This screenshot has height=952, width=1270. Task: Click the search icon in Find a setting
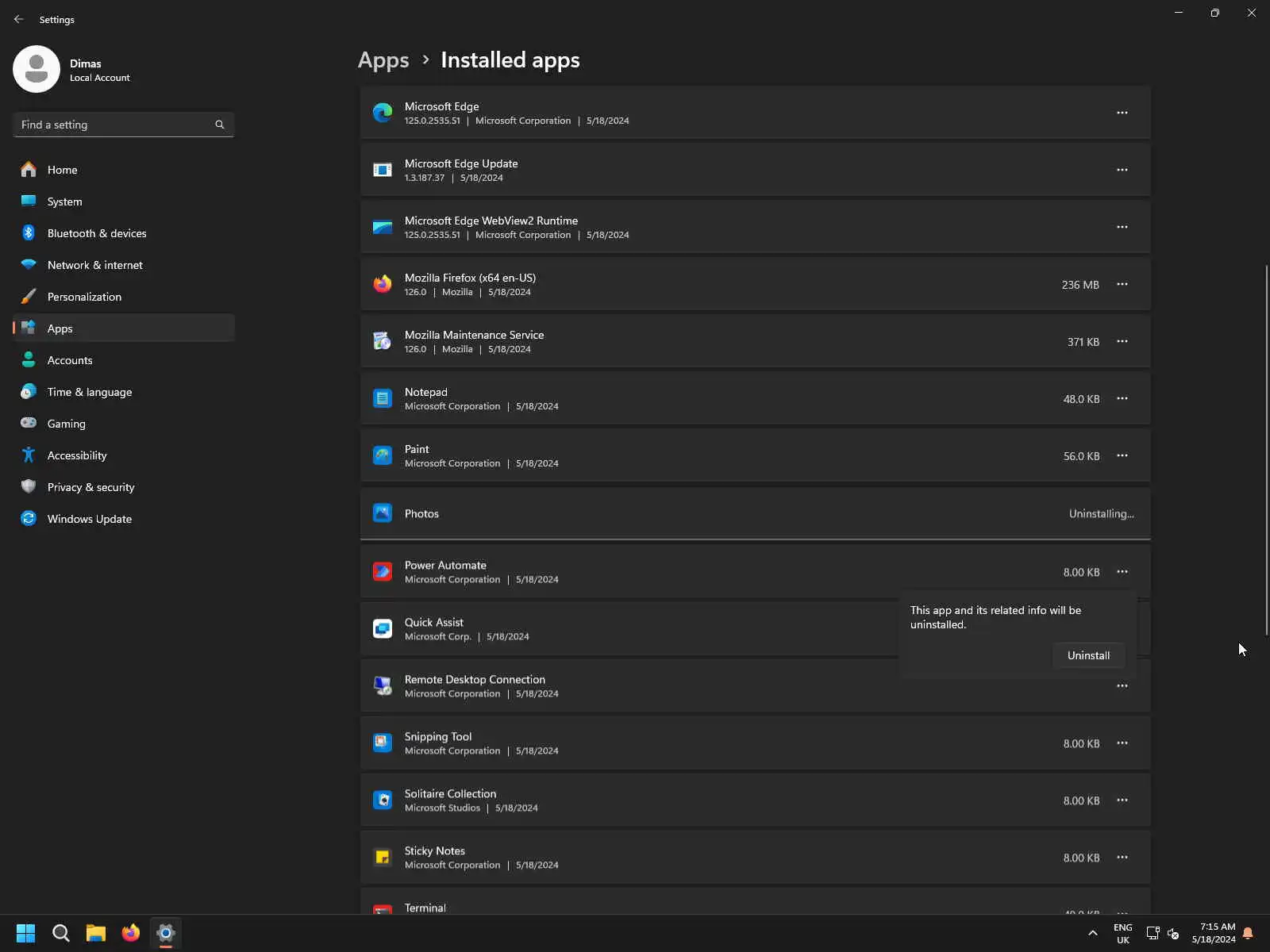click(x=220, y=125)
